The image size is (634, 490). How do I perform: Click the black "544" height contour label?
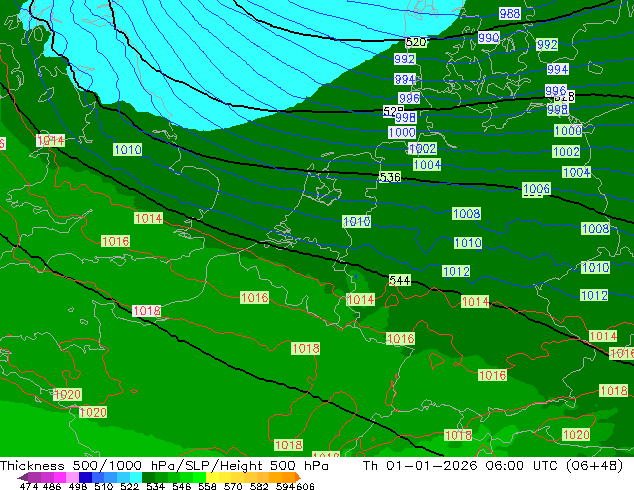coord(399,280)
